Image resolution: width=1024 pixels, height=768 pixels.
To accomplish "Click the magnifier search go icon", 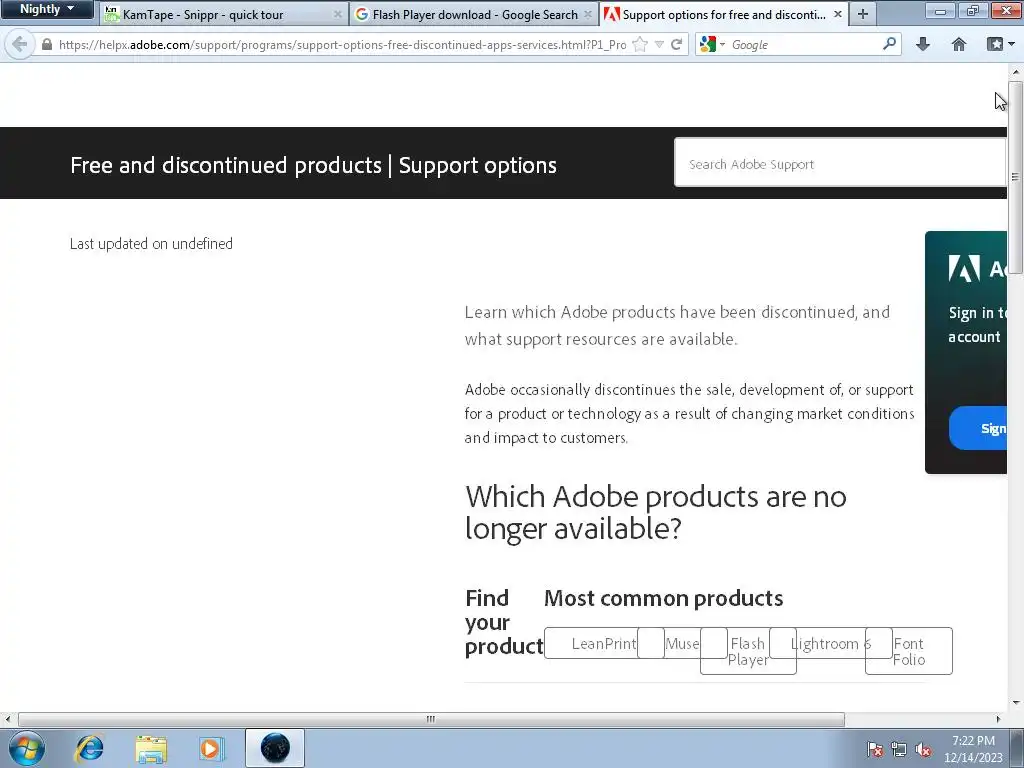I will point(889,44).
